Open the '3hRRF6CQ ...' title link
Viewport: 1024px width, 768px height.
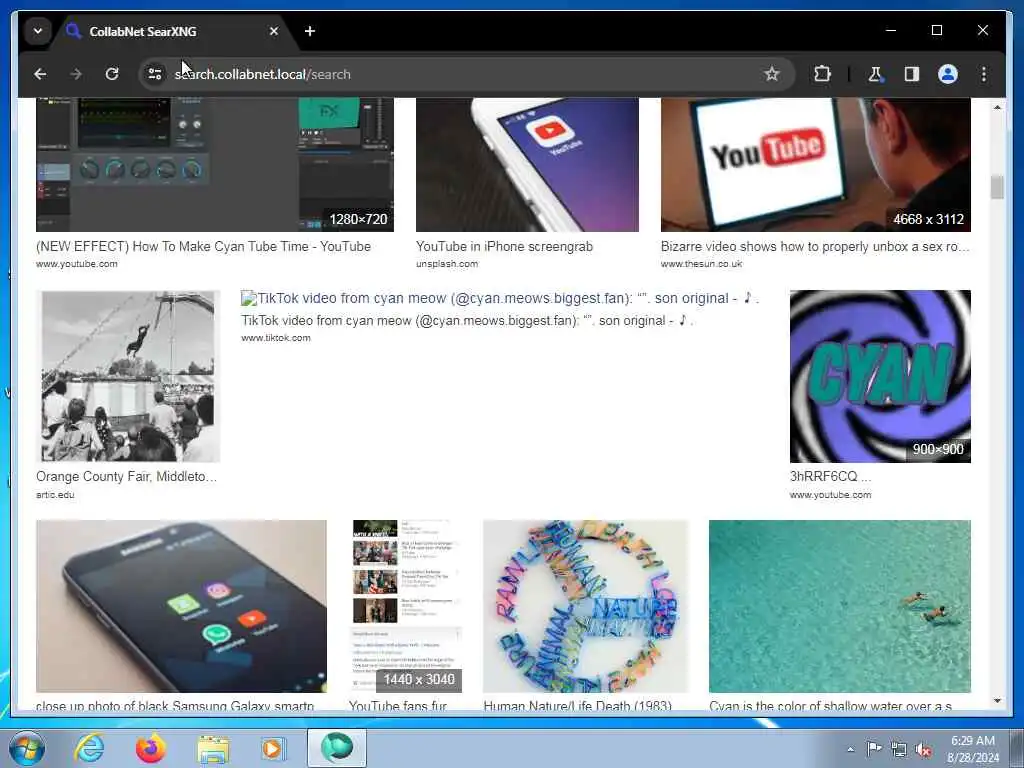click(830, 476)
